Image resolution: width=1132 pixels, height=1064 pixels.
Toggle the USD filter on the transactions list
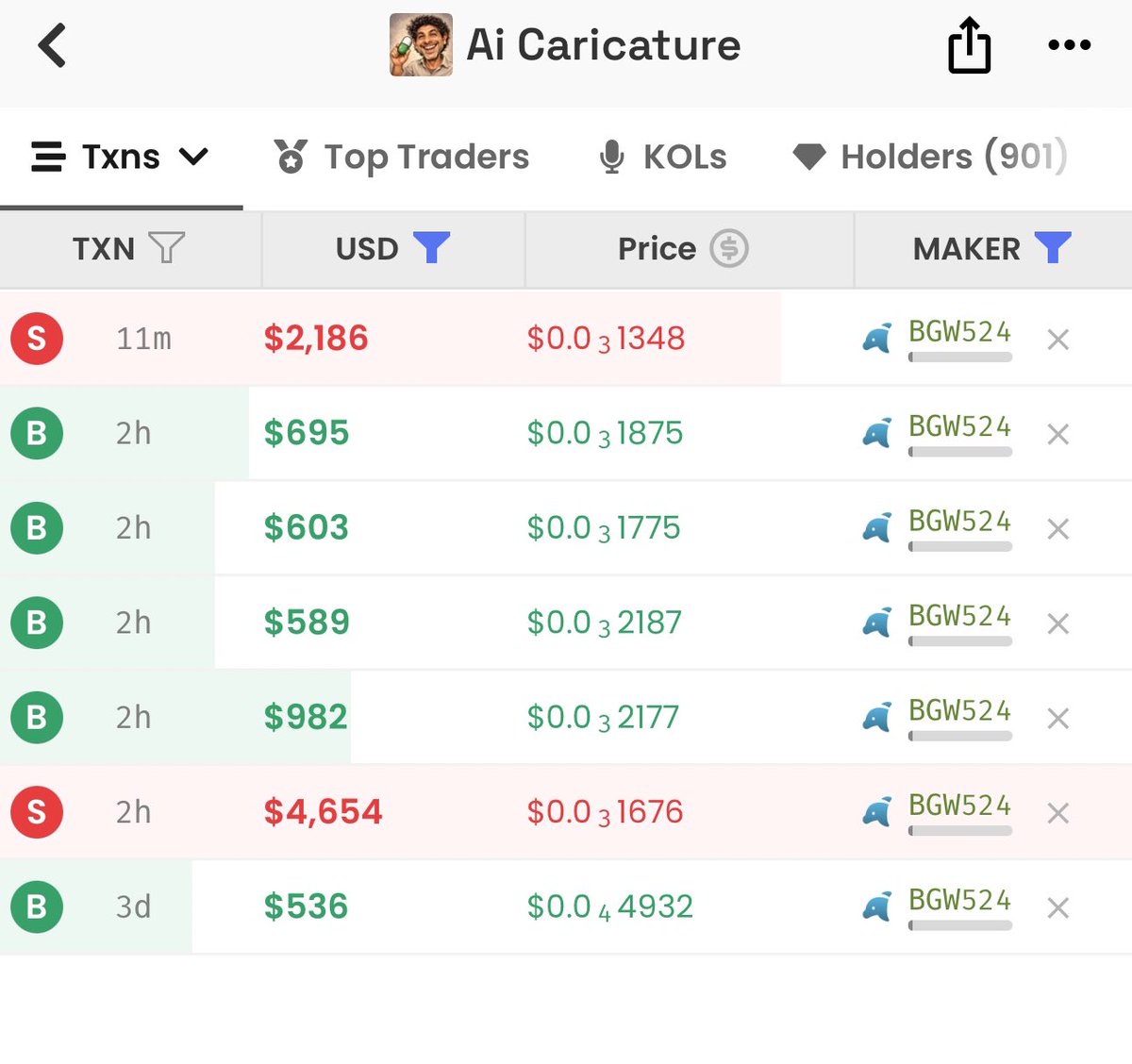pos(432,248)
